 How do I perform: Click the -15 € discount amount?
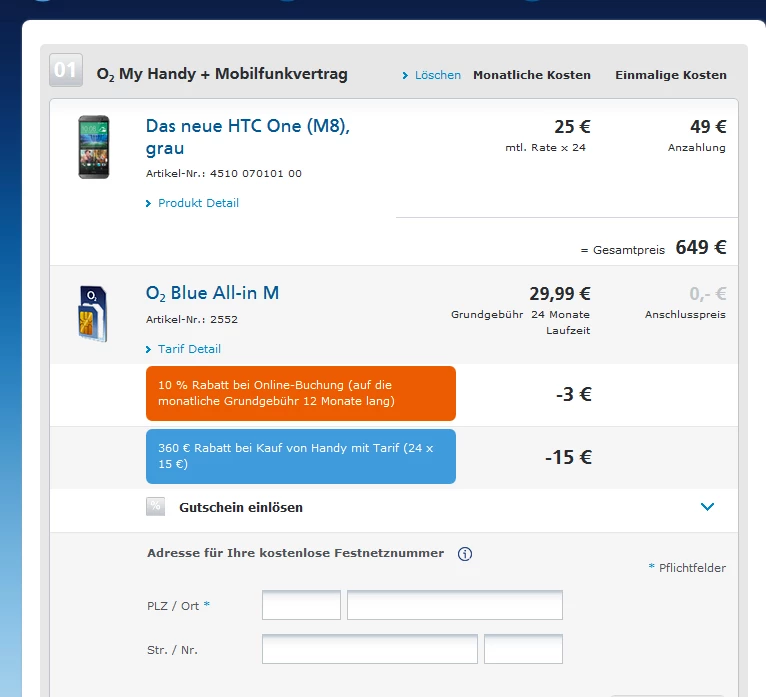pyautogui.click(x=569, y=457)
